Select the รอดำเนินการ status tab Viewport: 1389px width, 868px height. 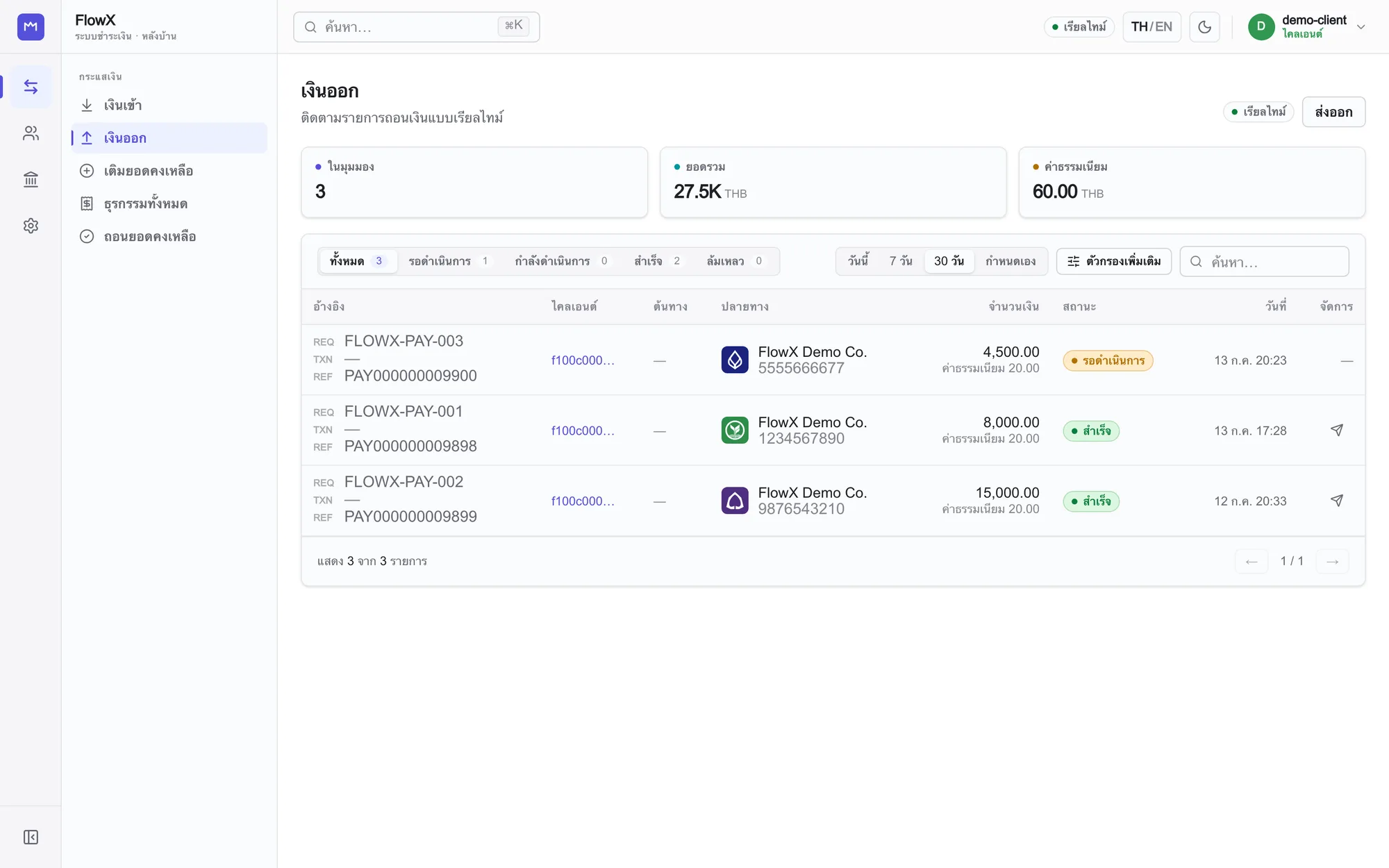pos(449,261)
